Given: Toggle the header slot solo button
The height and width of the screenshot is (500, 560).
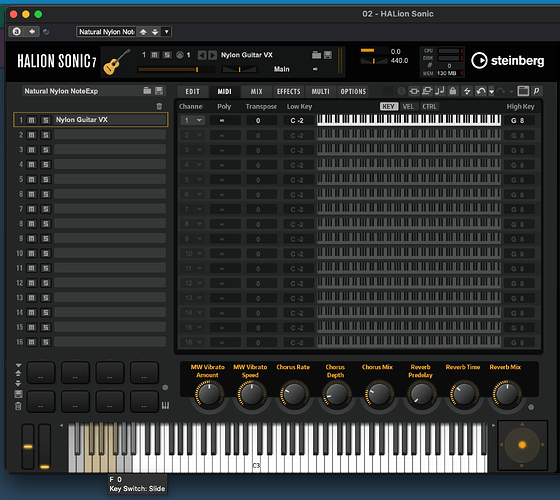Looking at the screenshot, I should pos(167,55).
